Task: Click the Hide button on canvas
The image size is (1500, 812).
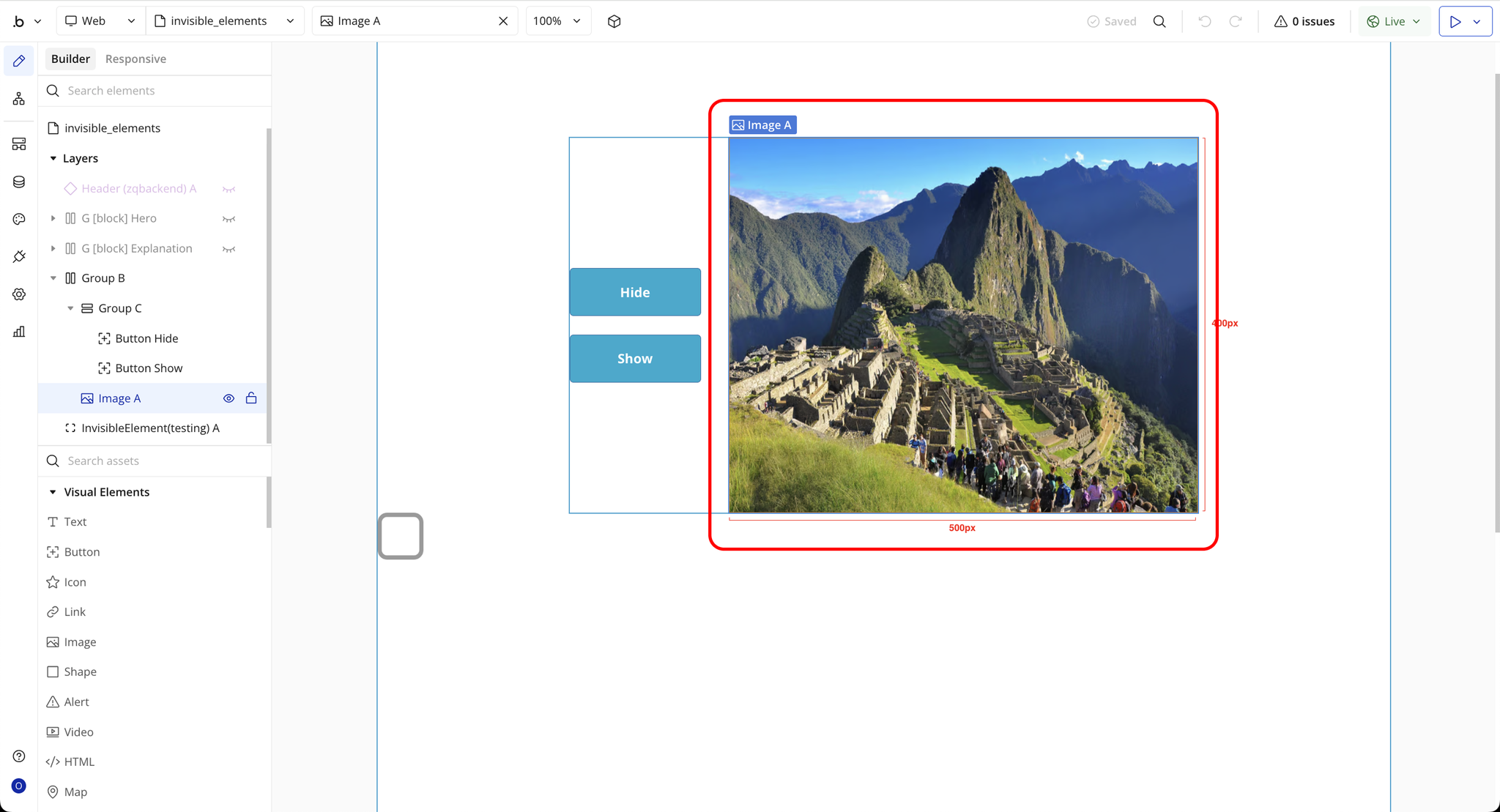Action: pyautogui.click(x=635, y=292)
